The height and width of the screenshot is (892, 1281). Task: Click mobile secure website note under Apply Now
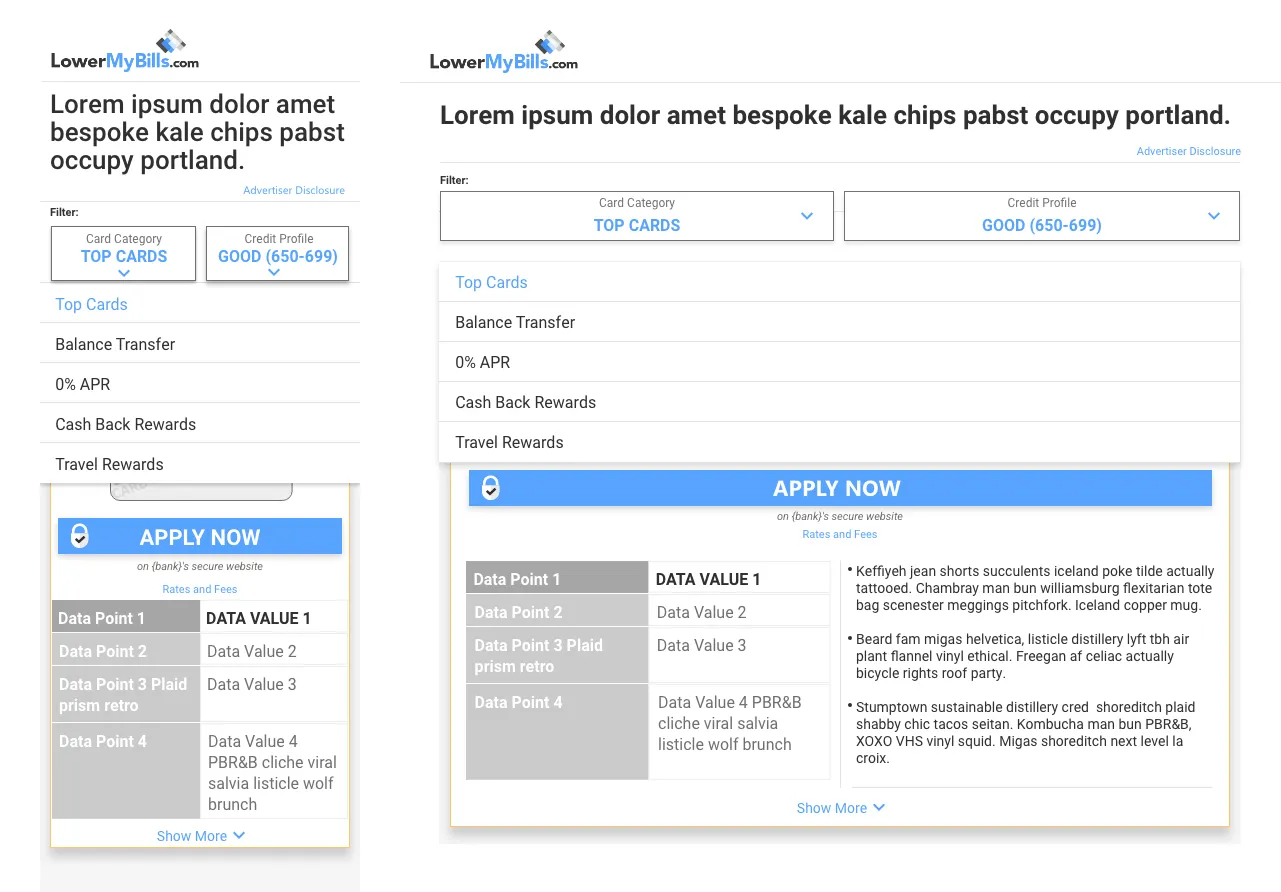[200, 566]
